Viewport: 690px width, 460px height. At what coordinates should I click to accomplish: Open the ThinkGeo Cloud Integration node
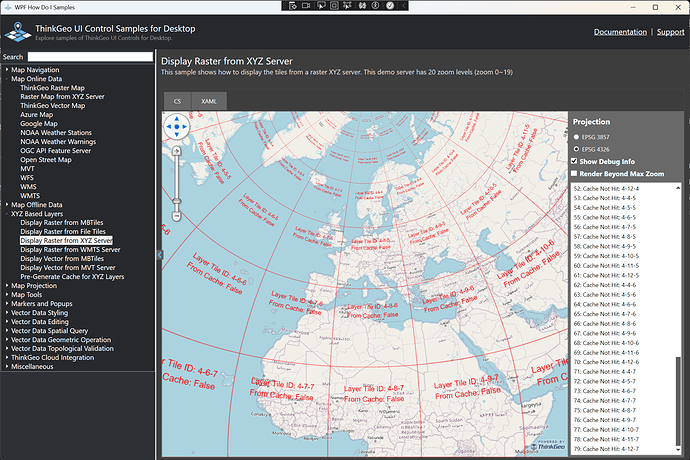click(52, 357)
